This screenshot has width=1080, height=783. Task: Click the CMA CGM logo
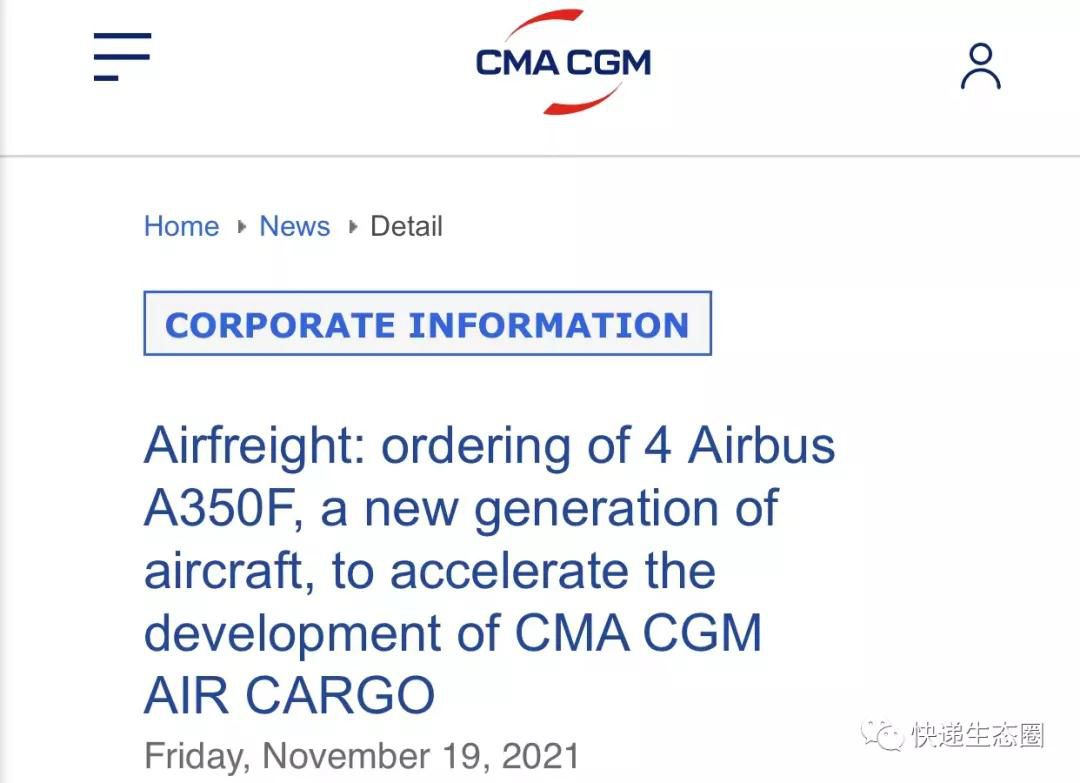point(563,62)
